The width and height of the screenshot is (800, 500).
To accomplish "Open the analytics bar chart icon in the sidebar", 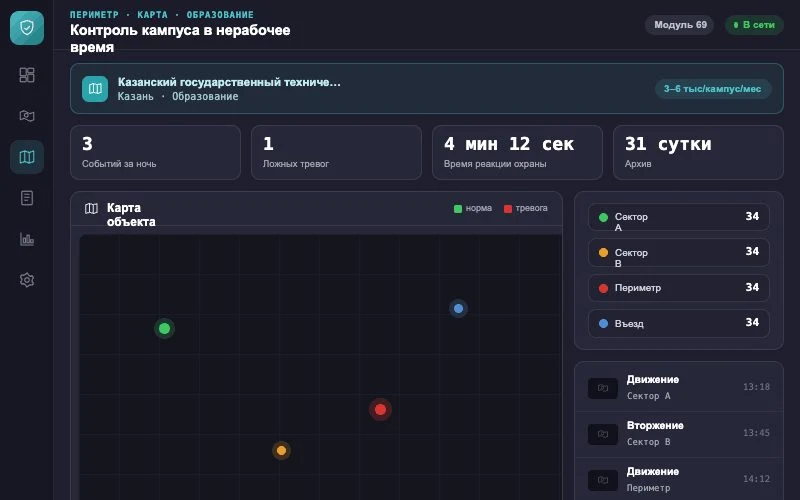I will 27,239.
